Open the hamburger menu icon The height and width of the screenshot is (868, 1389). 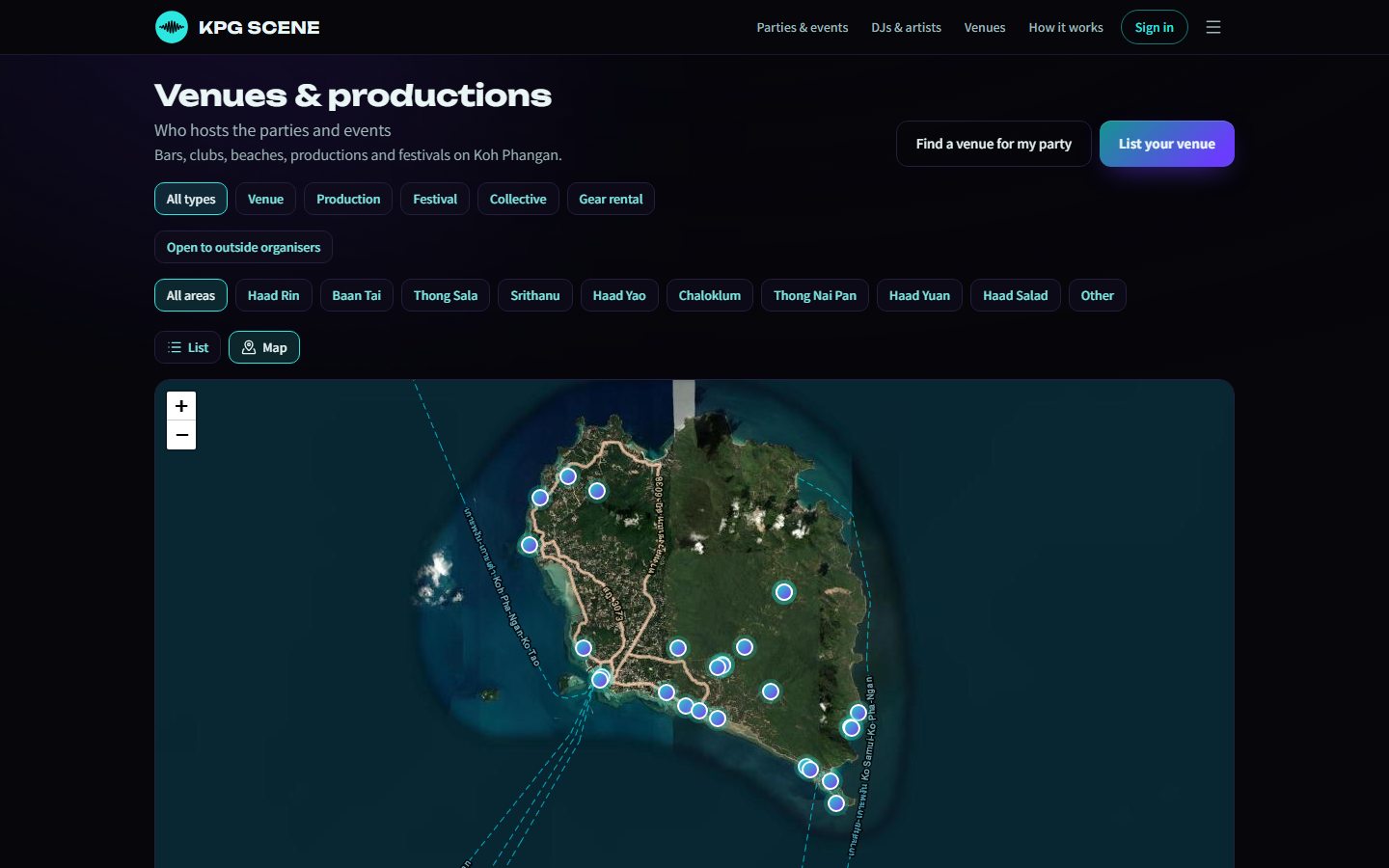(1213, 27)
